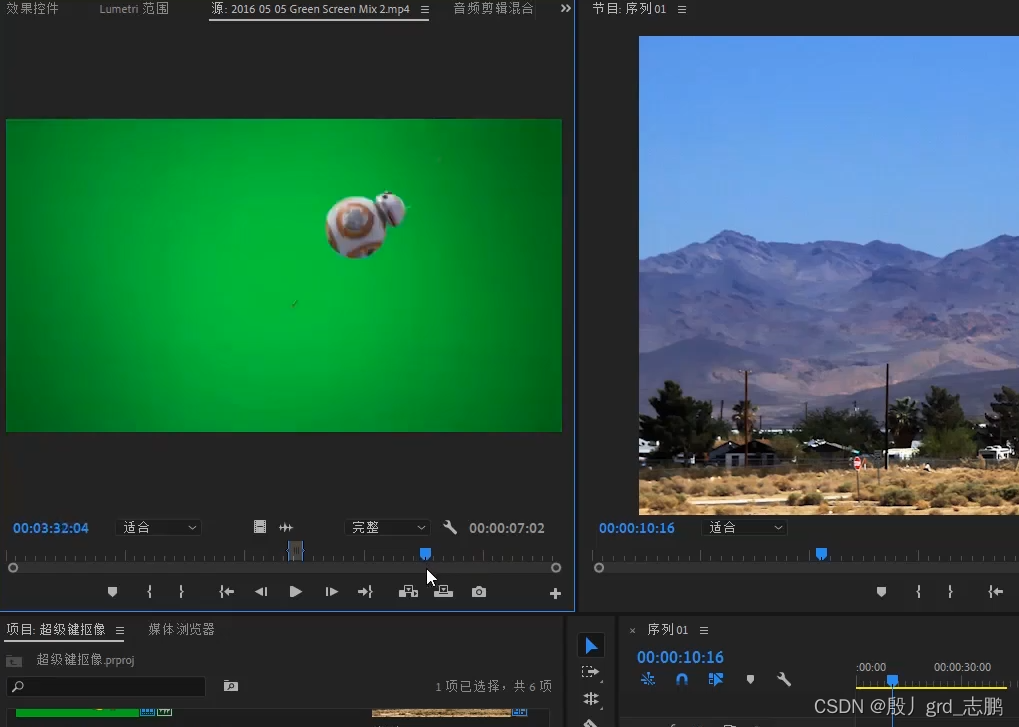Click Source zoom bar right handle

(x=556, y=568)
